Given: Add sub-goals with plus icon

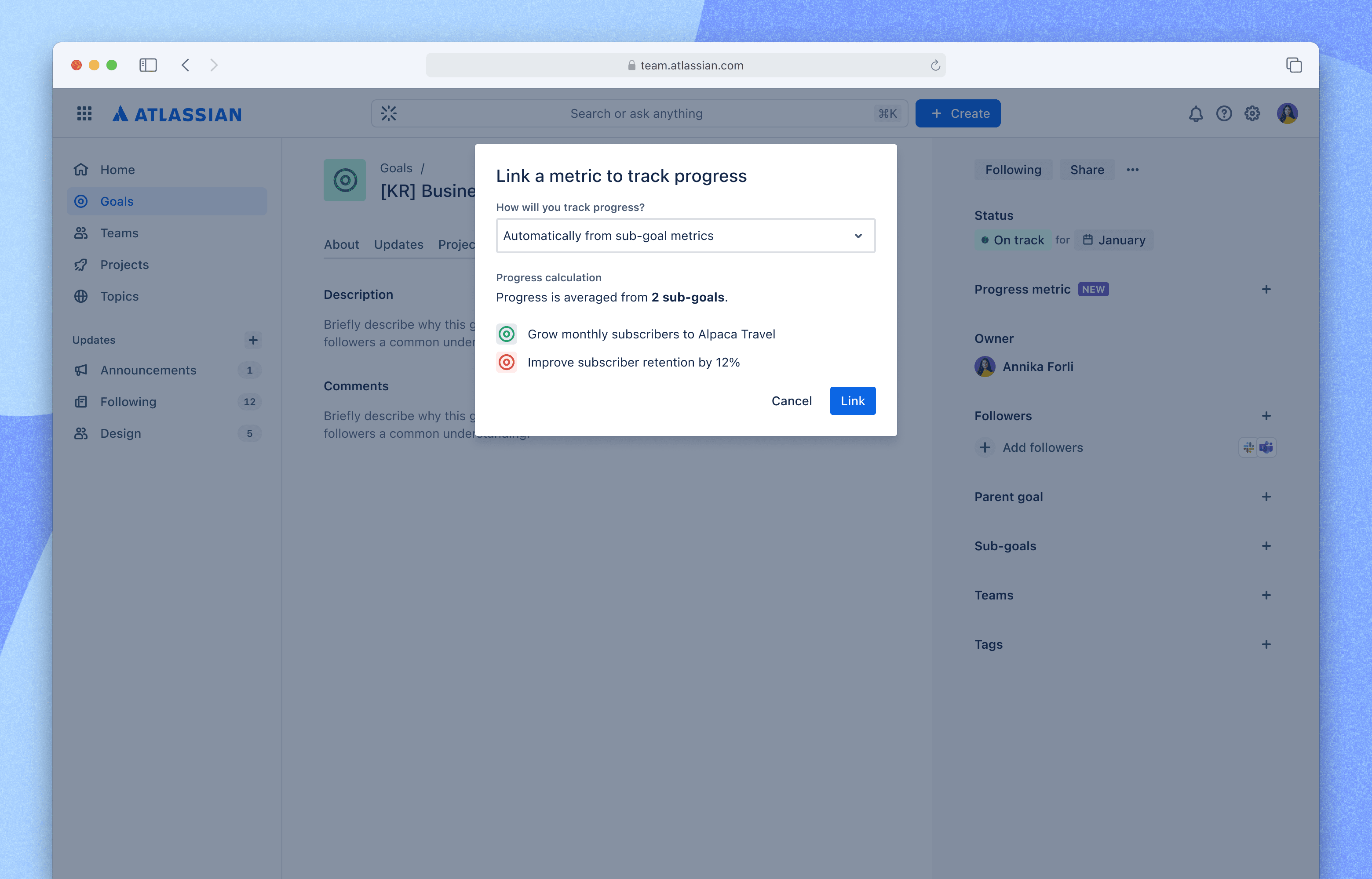Looking at the screenshot, I should tap(1266, 546).
